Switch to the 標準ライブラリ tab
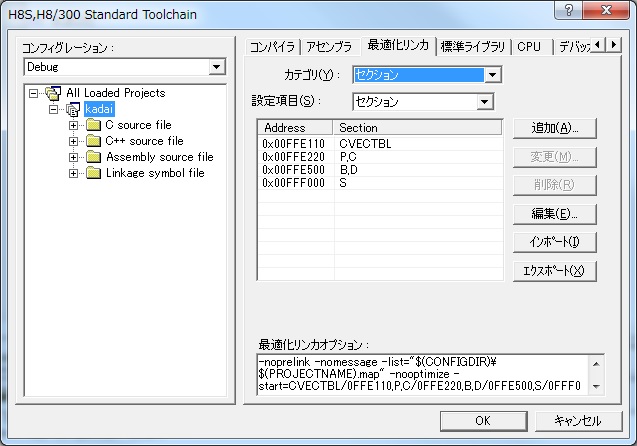Screen dimensions: 637x446 (x=474, y=47)
